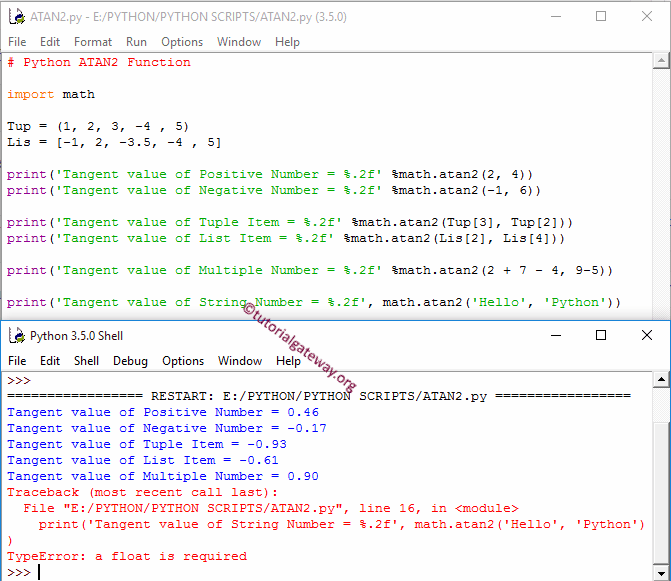
Task: Open Options menu in Python Shell
Action: click(x=183, y=361)
